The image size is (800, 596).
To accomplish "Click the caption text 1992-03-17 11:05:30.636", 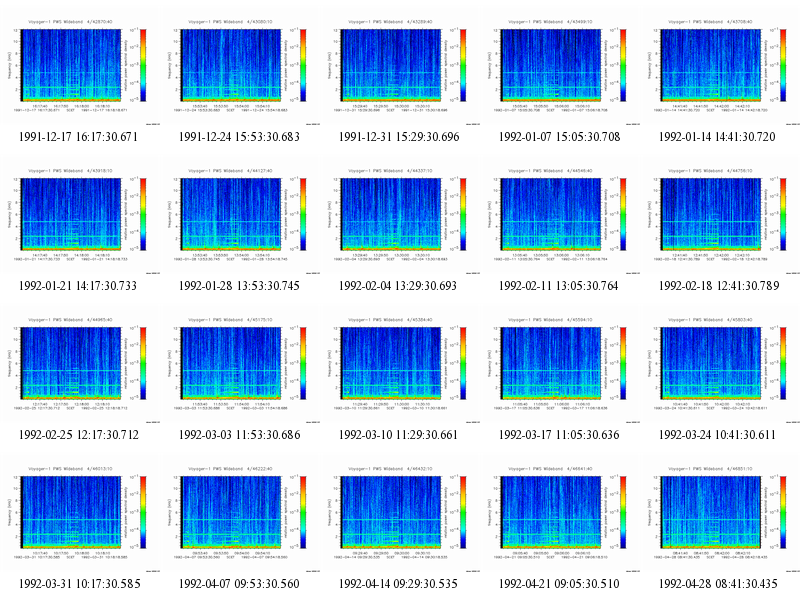I will pos(559,435).
